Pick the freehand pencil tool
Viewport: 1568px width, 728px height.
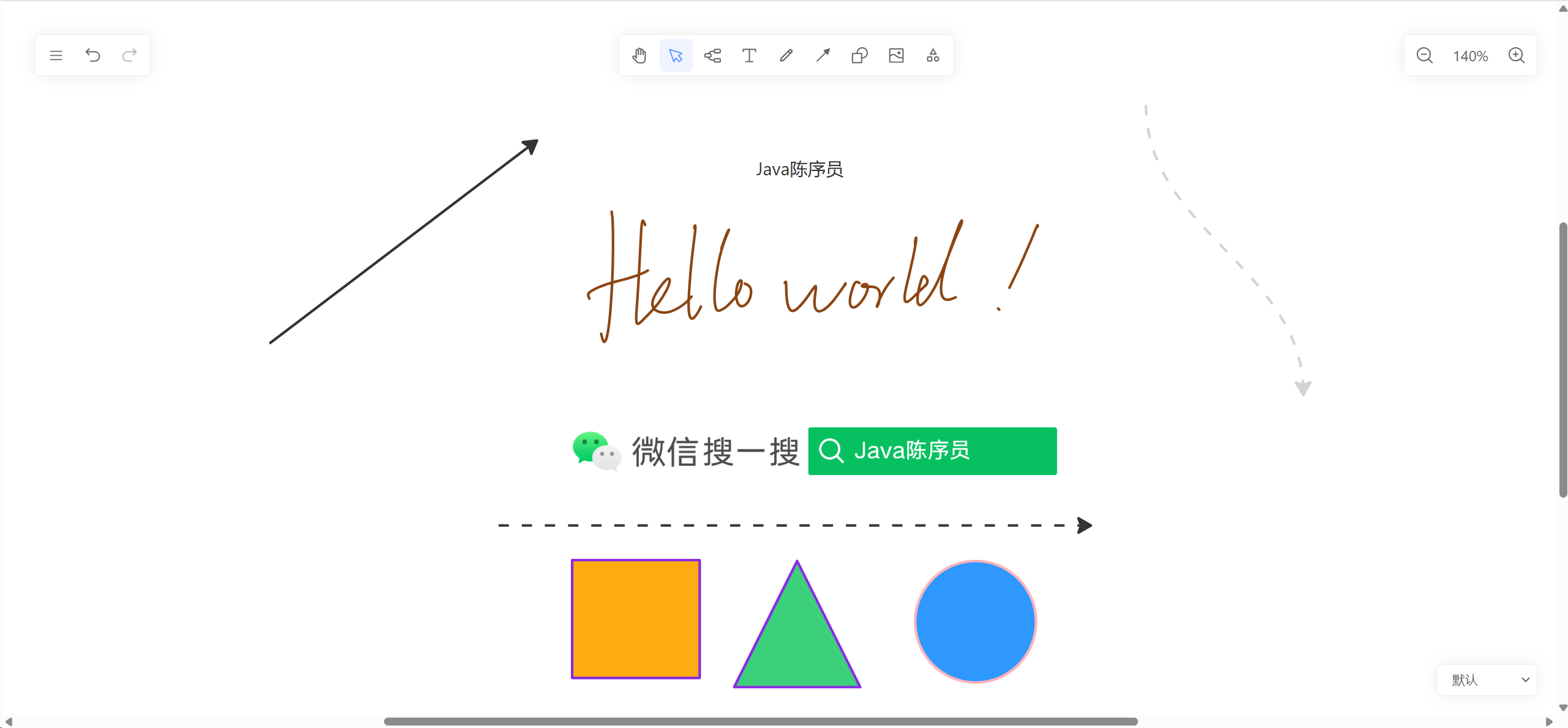coord(786,56)
